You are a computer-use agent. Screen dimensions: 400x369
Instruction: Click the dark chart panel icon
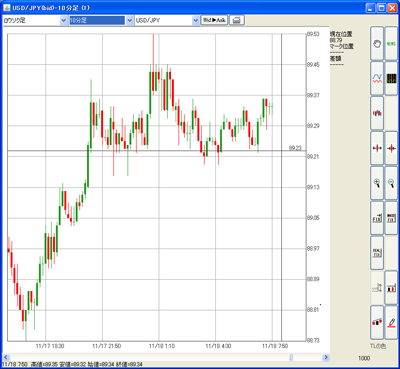tap(391, 79)
